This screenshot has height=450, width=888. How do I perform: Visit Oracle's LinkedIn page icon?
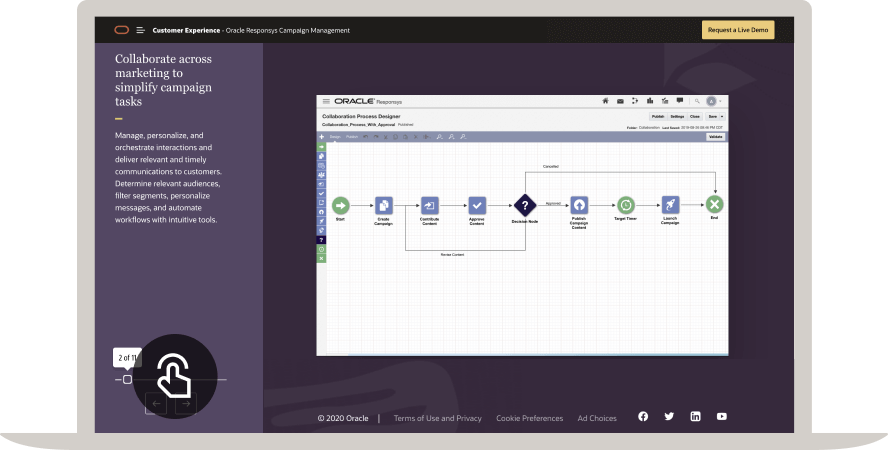[x=695, y=417]
